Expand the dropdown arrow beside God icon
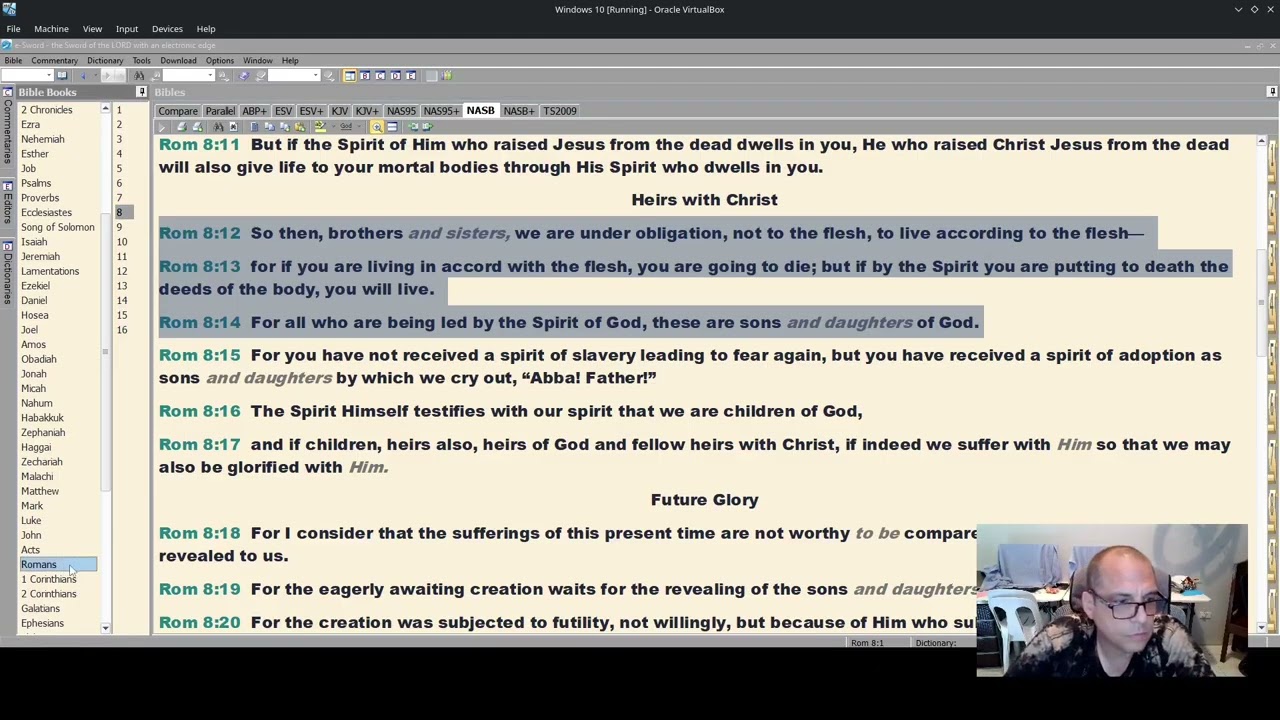1280x720 pixels. tap(359, 127)
